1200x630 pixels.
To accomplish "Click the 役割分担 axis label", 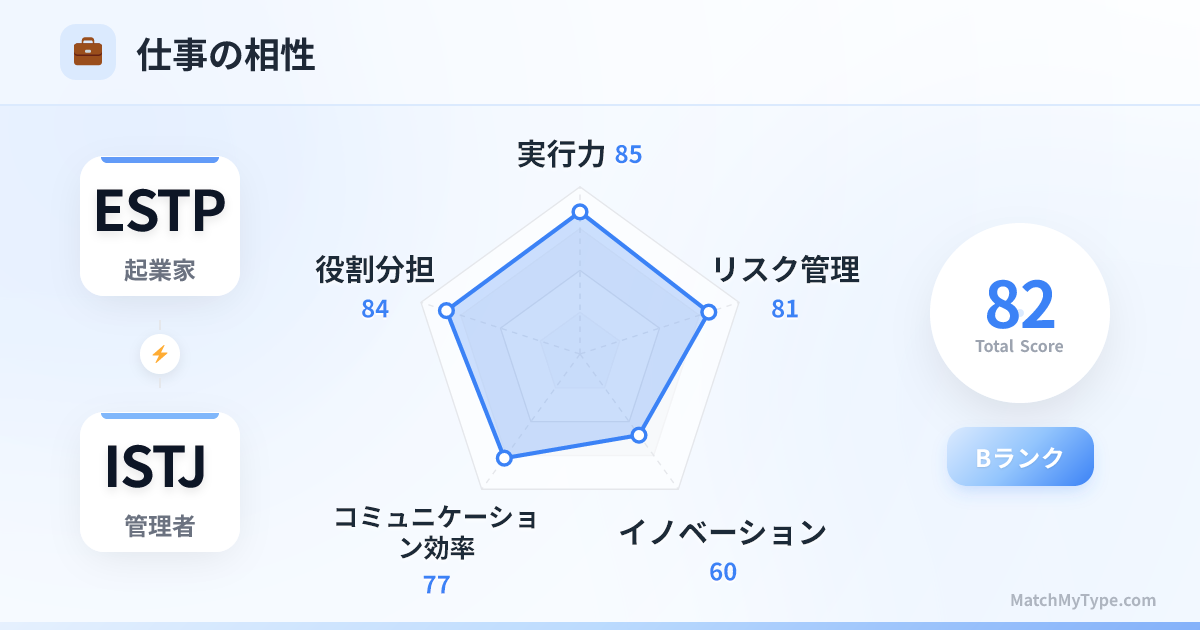I will [374, 270].
